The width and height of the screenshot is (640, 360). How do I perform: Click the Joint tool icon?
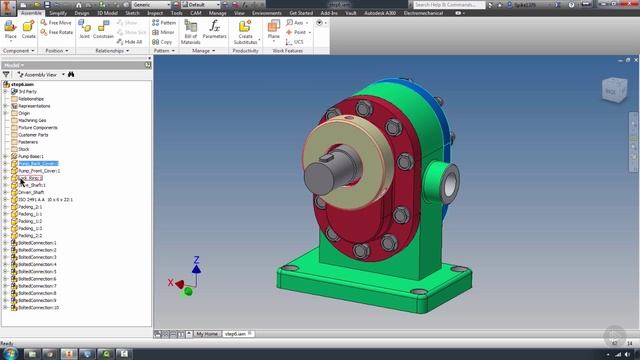coord(84,26)
